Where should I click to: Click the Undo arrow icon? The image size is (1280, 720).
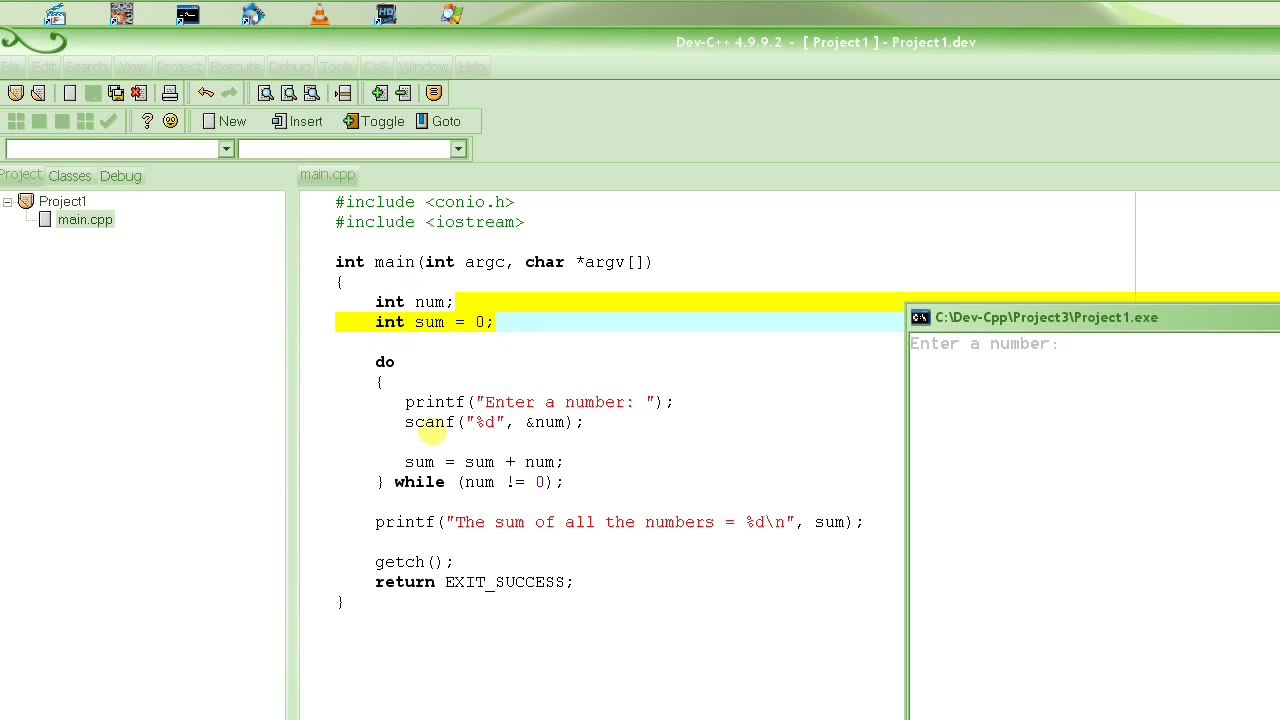click(206, 93)
